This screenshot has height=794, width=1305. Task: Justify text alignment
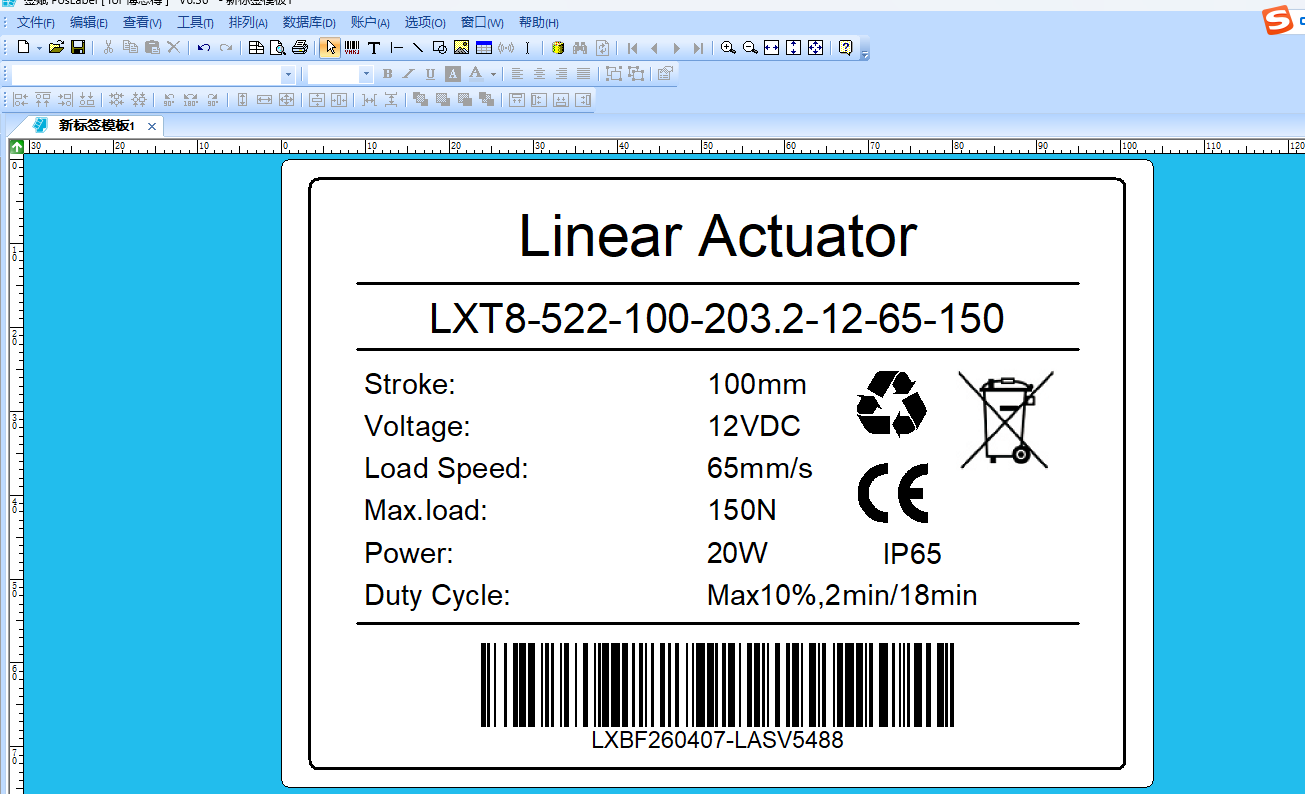tap(583, 74)
